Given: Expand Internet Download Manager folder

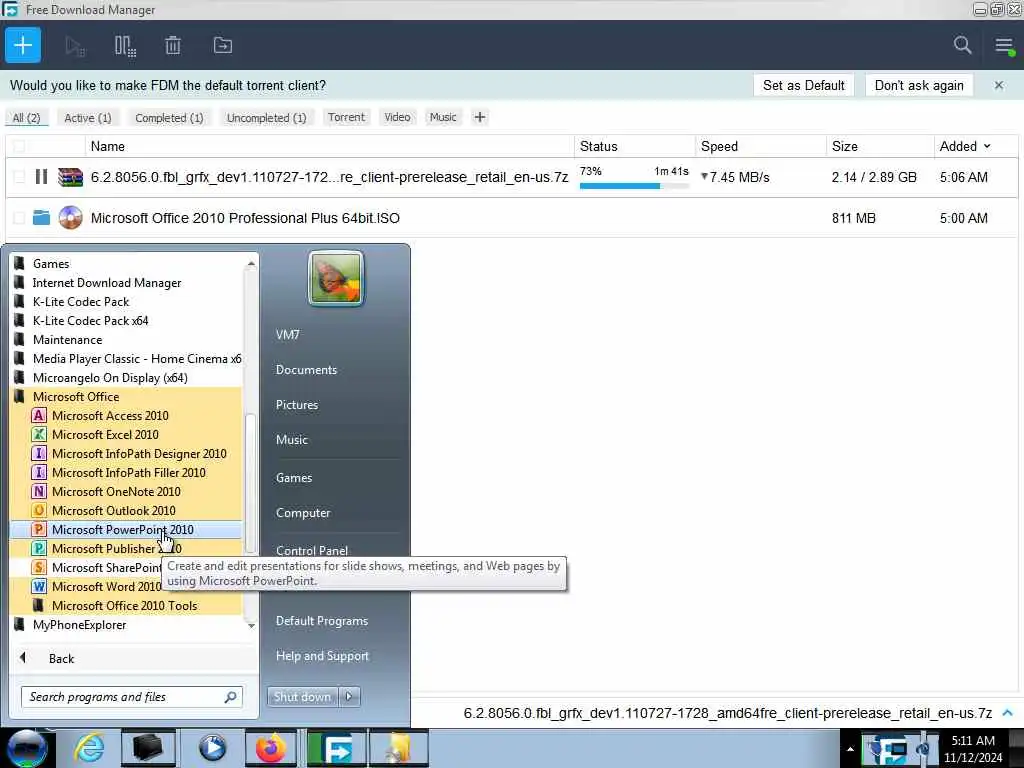Looking at the screenshot, I should coord(106,283).
